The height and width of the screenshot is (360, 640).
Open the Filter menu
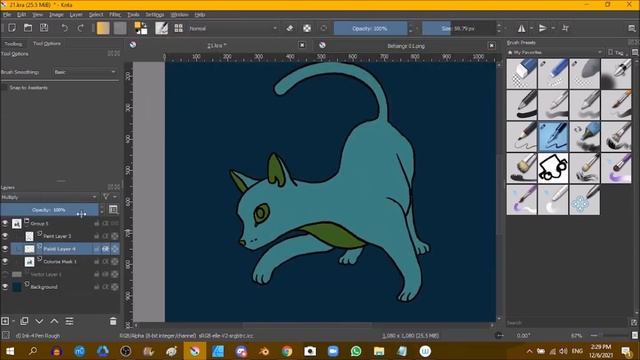click(115, 14)
